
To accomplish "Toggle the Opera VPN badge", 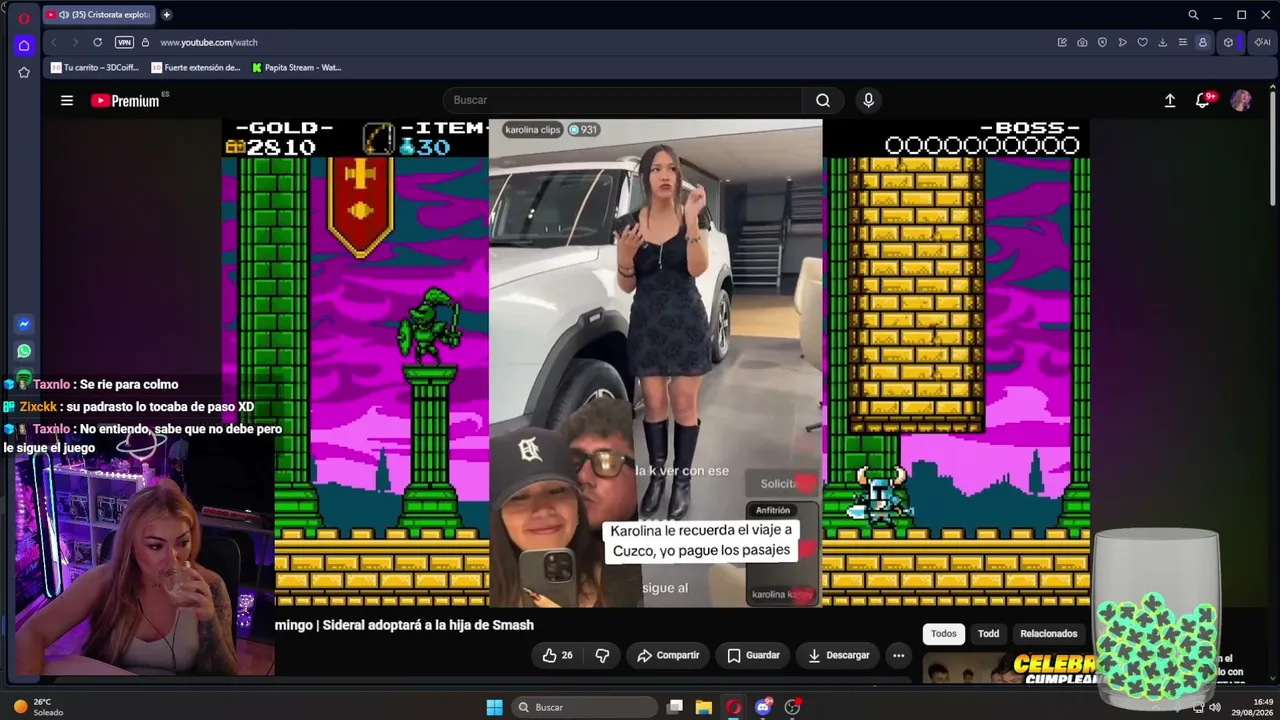I will coord(124,42).
